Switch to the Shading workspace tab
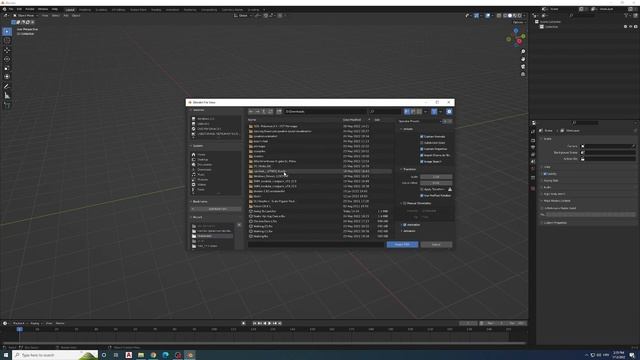This screenshot has height=360, width=640. tap(156, 9)
